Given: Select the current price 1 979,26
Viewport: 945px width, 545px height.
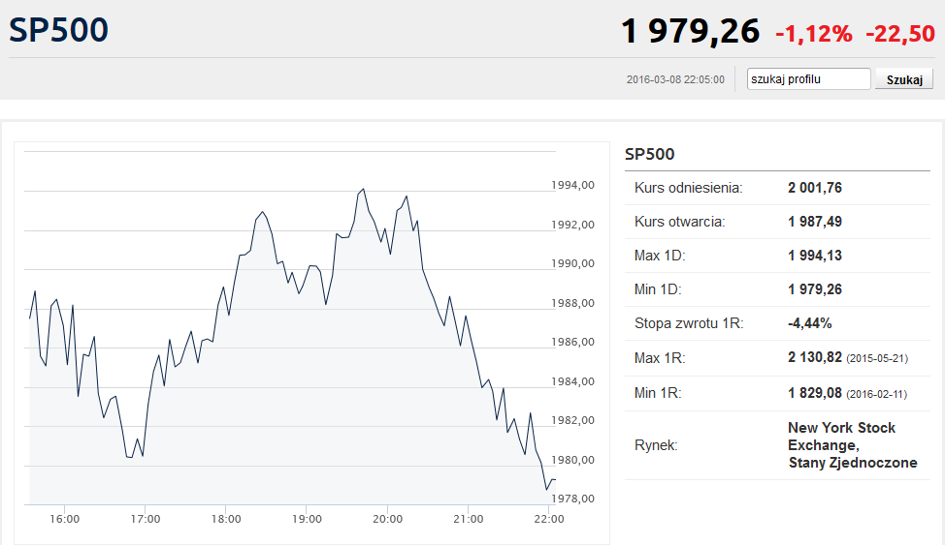Looking at the screenshot, I should (x=690, y=32).
